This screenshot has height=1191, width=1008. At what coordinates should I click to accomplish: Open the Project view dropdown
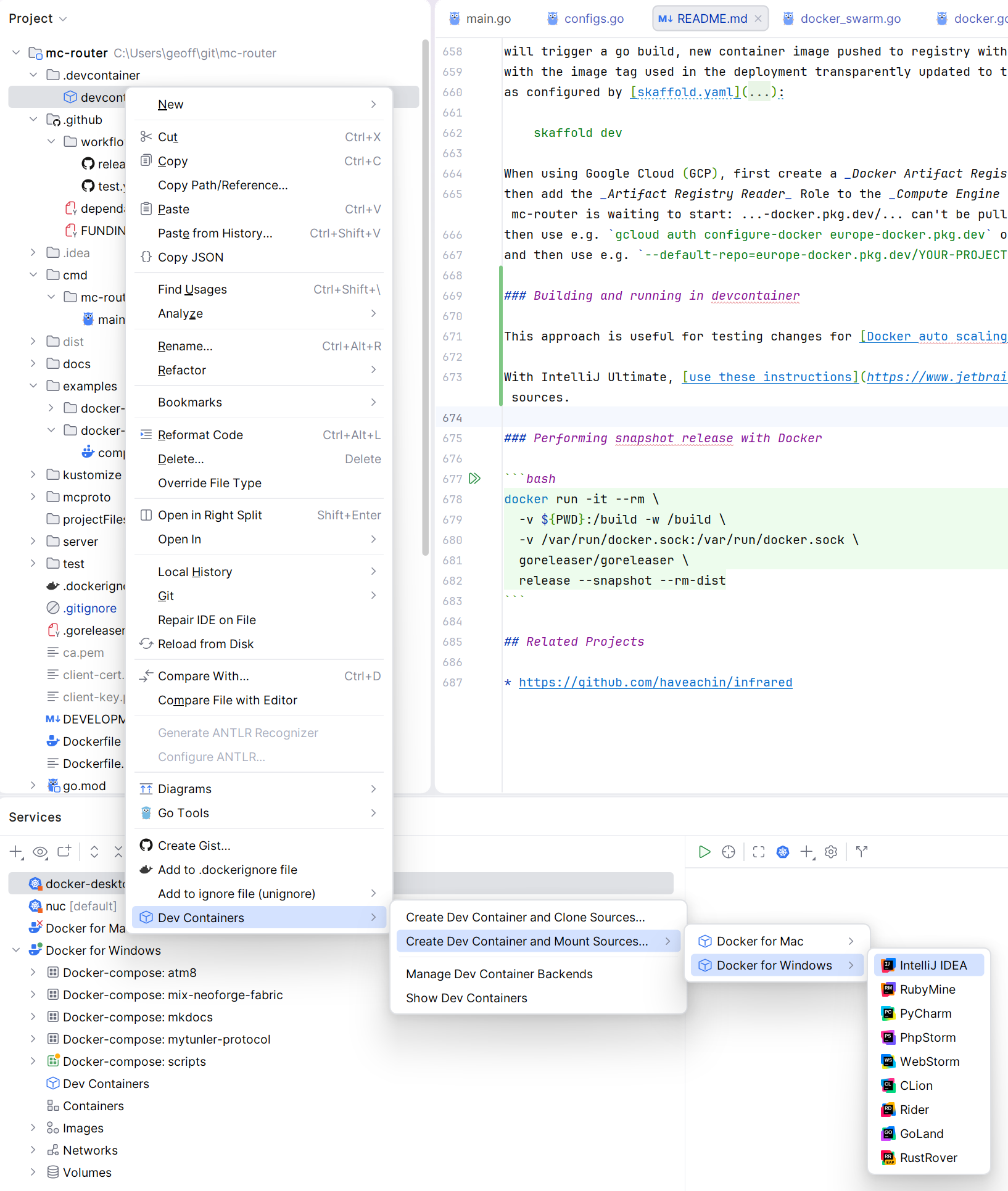click(38, 19)
